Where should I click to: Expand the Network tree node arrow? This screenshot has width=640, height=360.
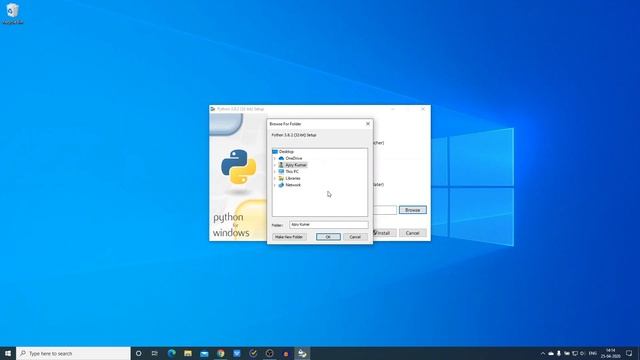275,185
